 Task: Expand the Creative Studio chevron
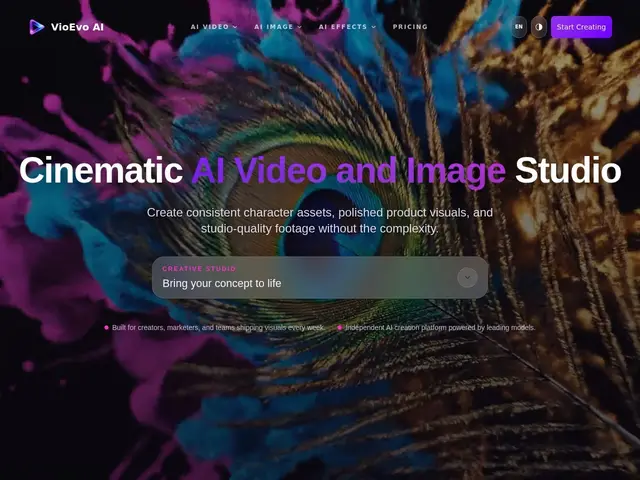click(467, 278)
